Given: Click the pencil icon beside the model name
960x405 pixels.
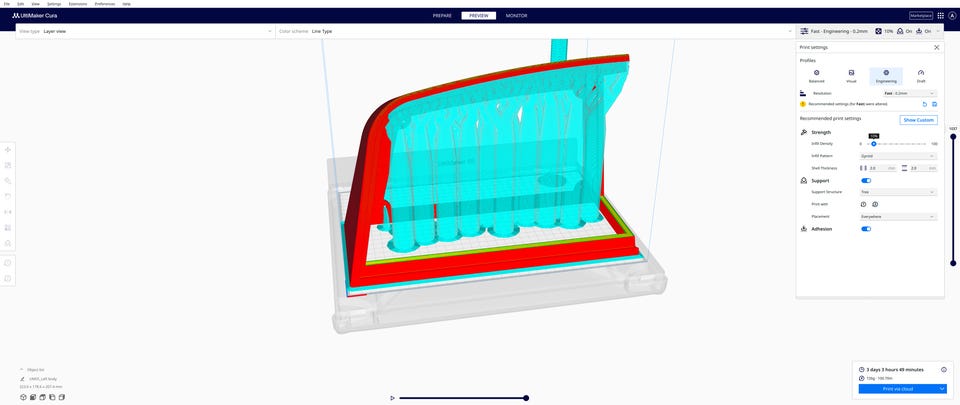Looking at the screenshot, I should (x=23, y=379).
